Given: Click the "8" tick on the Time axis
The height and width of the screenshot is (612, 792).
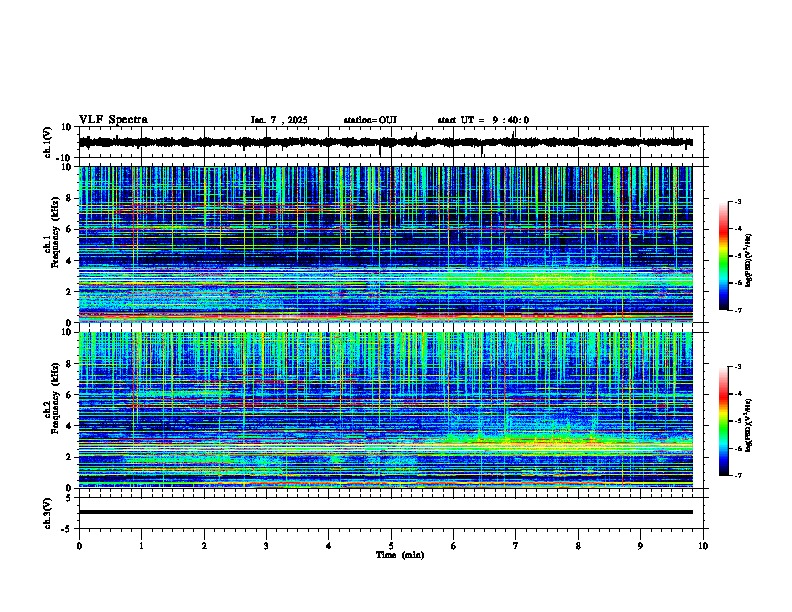Looking at the screenshot, I should click(578, 546).
